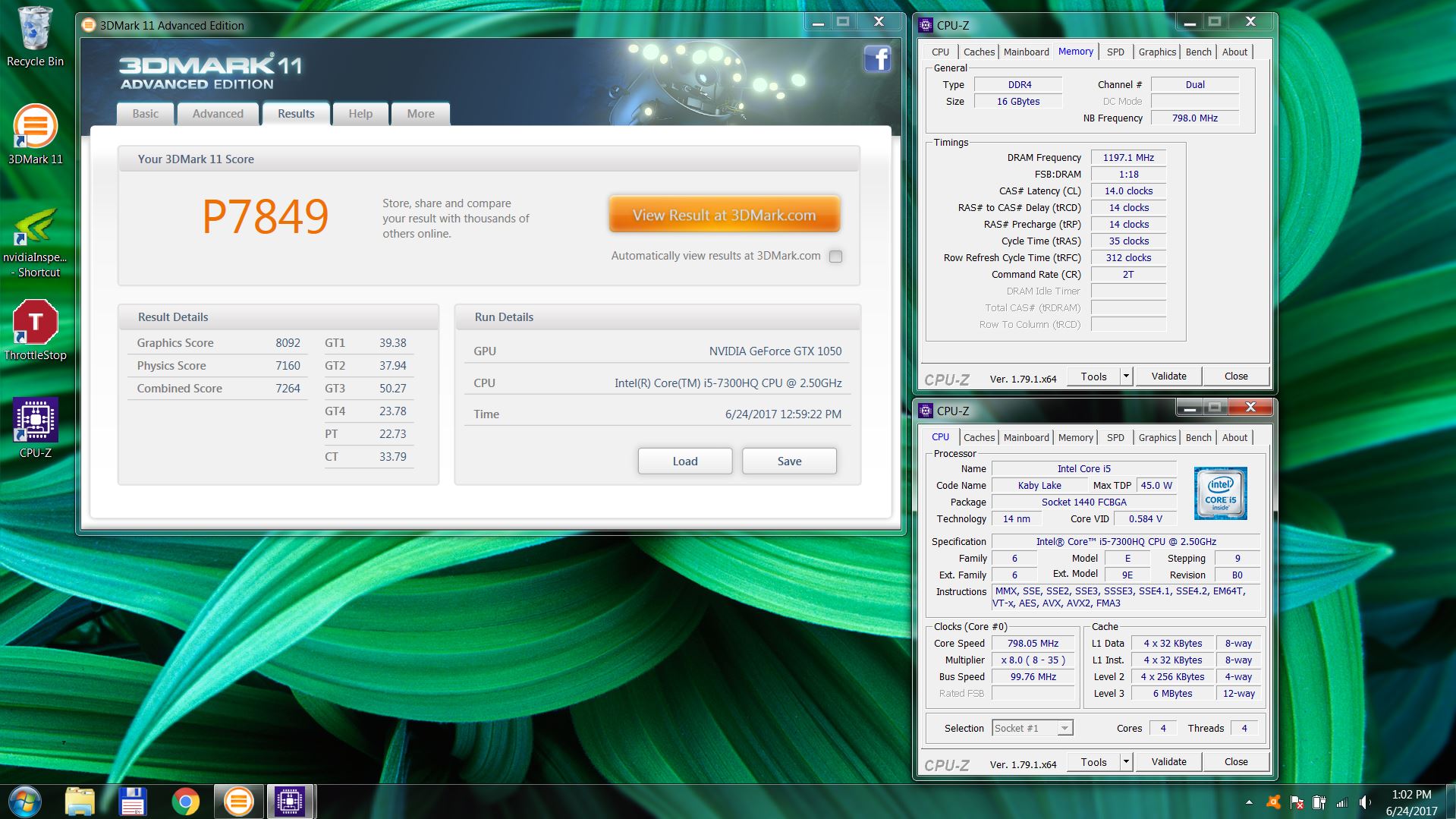Open the About tab in lower CPU-Z
The width and height of the screenshot is (1456, 819).
[x=1234, y=438]
